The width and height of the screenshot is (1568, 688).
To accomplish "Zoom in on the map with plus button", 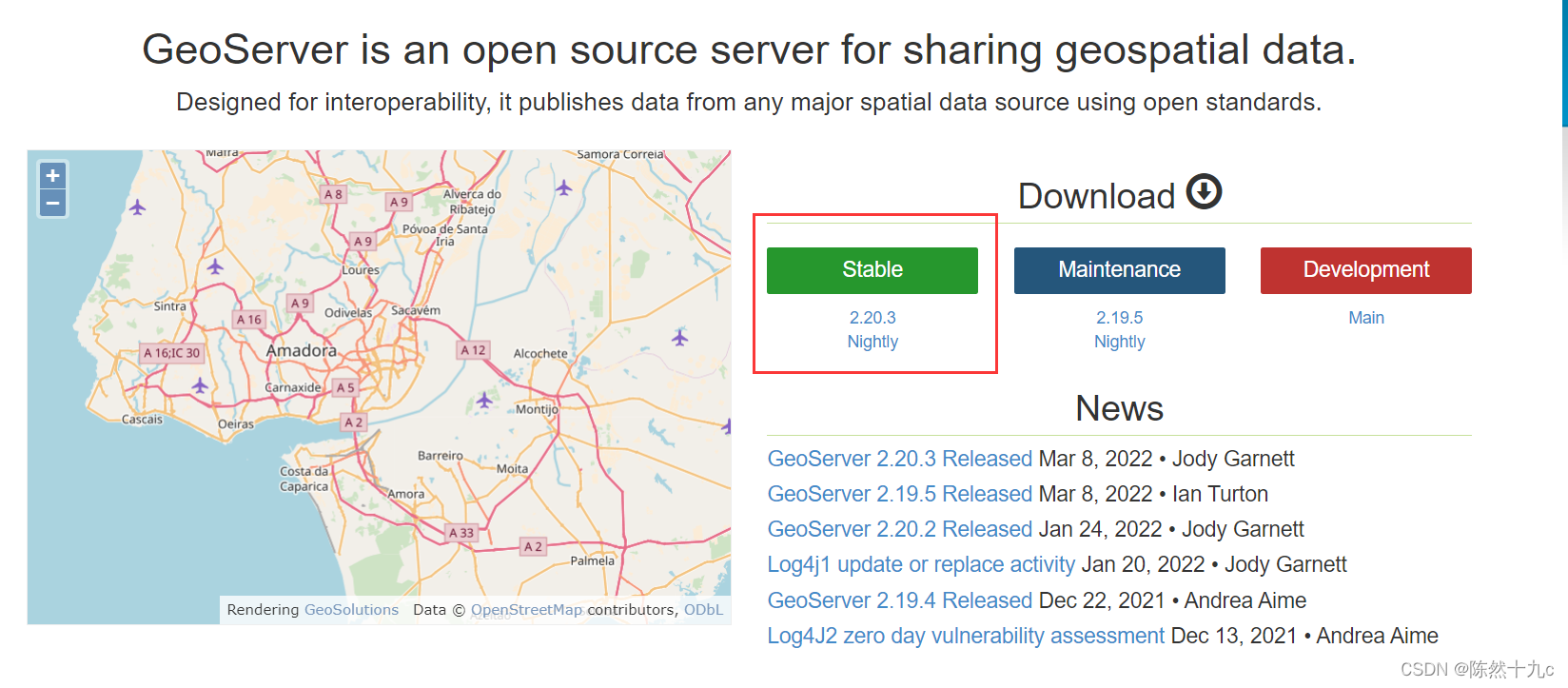I will 52,175.
